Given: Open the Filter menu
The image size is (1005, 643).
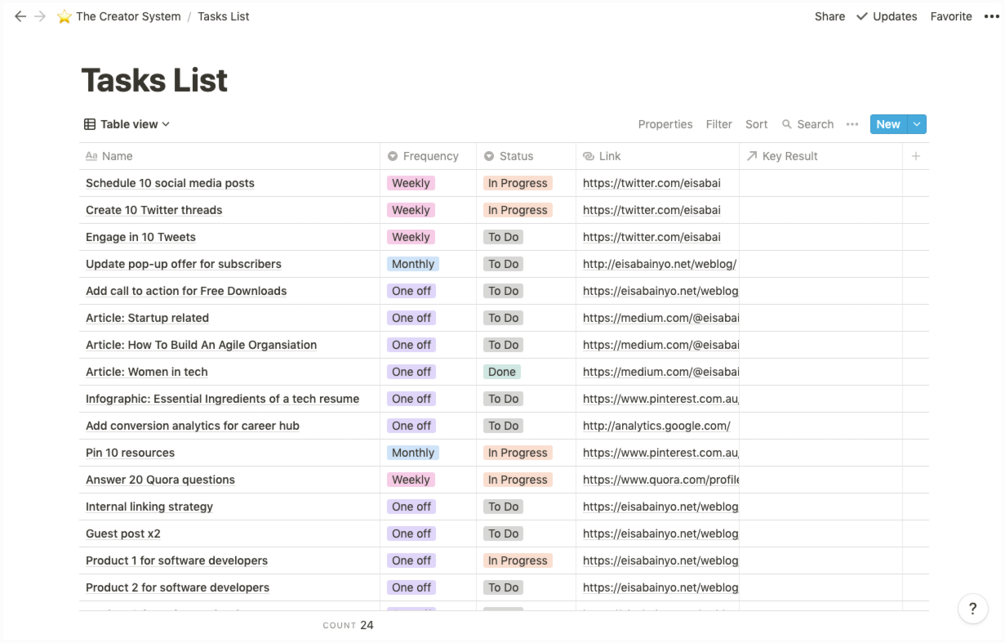Looking at the screenshot, I should click(x=719, y=124).
